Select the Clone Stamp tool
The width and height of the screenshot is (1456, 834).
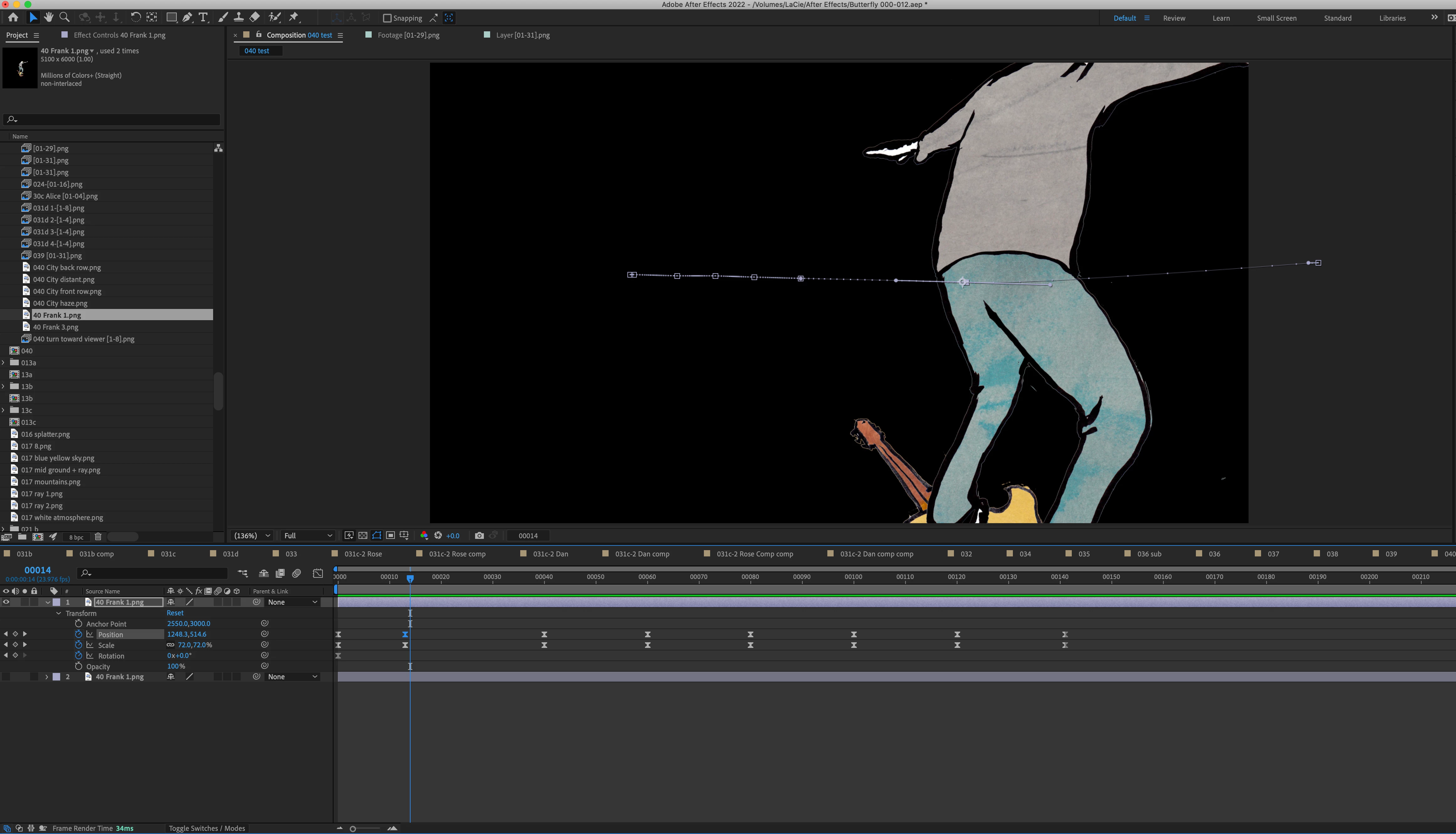tap(238, 18)
